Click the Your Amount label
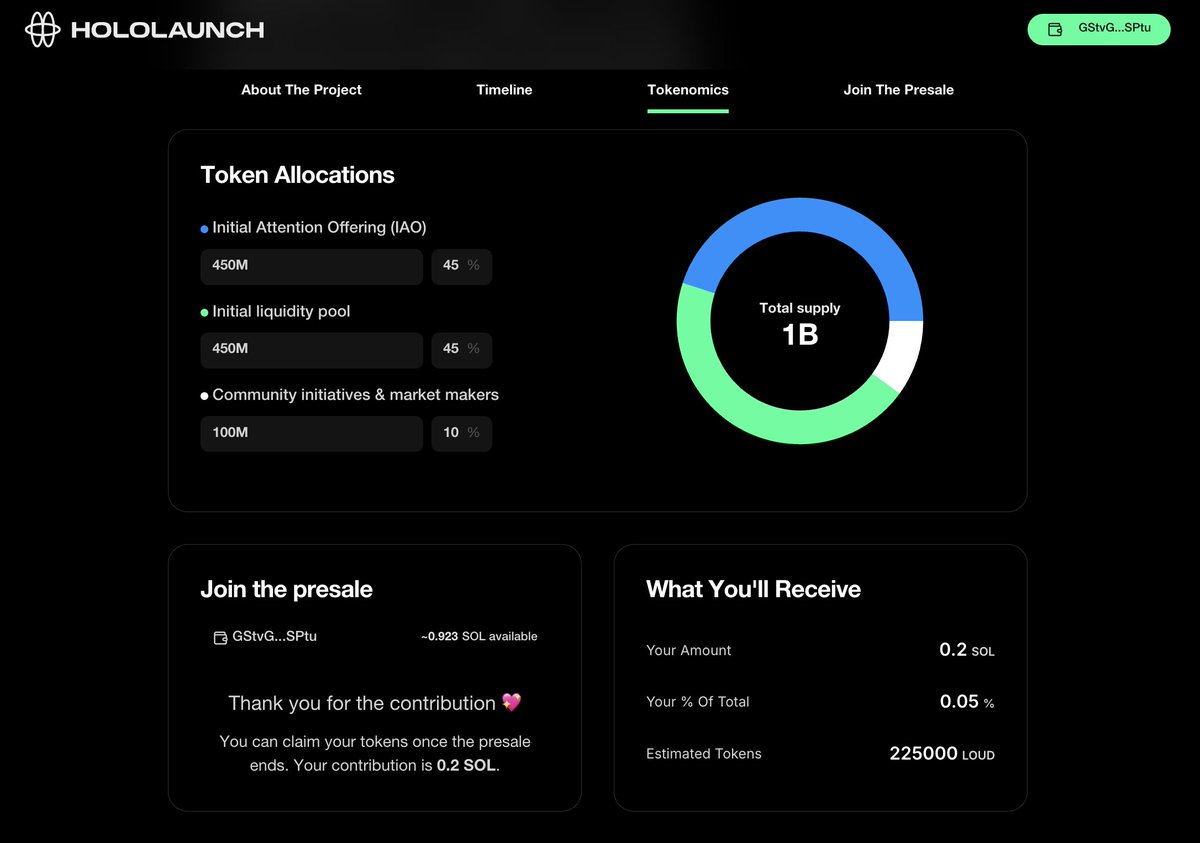The width and height of the screenshot is (1200, 843). (x=689, y=651)
